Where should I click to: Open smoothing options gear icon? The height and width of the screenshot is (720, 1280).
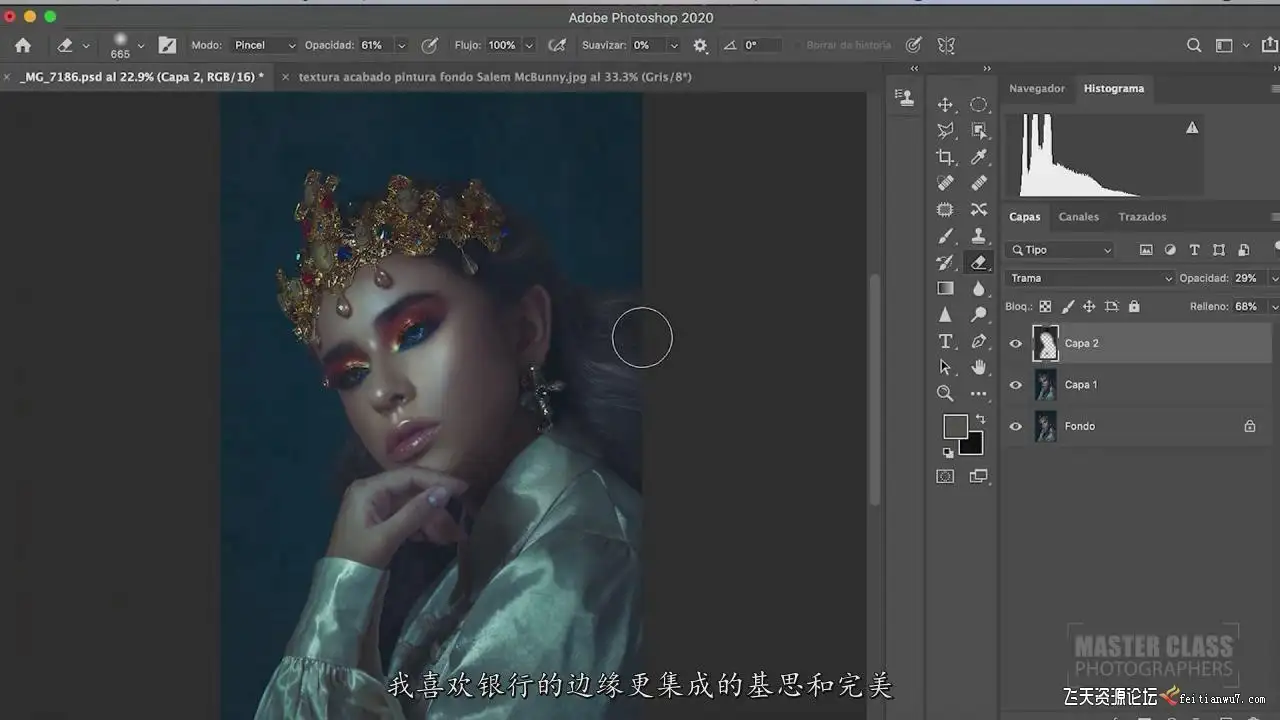pyautogui.click(x=700, y=45)
